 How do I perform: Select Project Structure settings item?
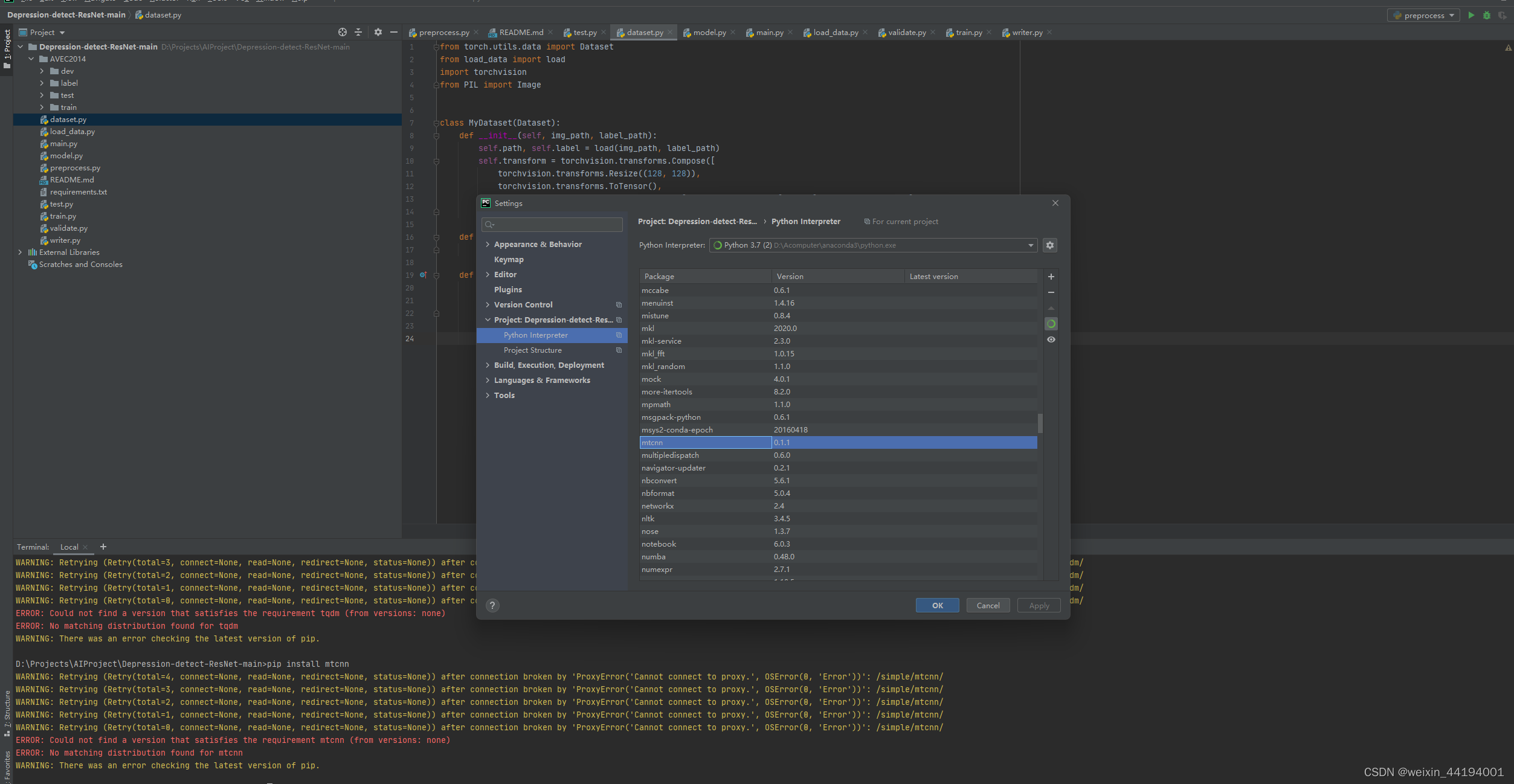point(532,350)
